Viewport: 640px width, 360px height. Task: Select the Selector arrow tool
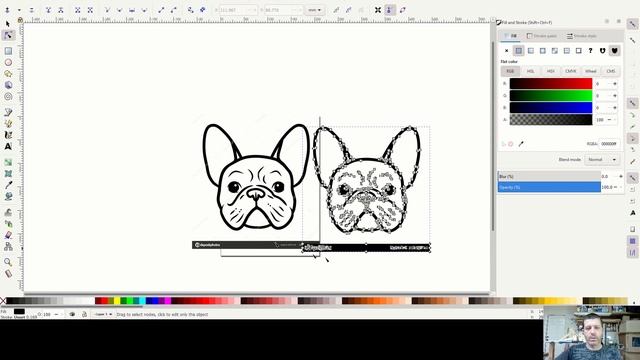click(8, 24)
